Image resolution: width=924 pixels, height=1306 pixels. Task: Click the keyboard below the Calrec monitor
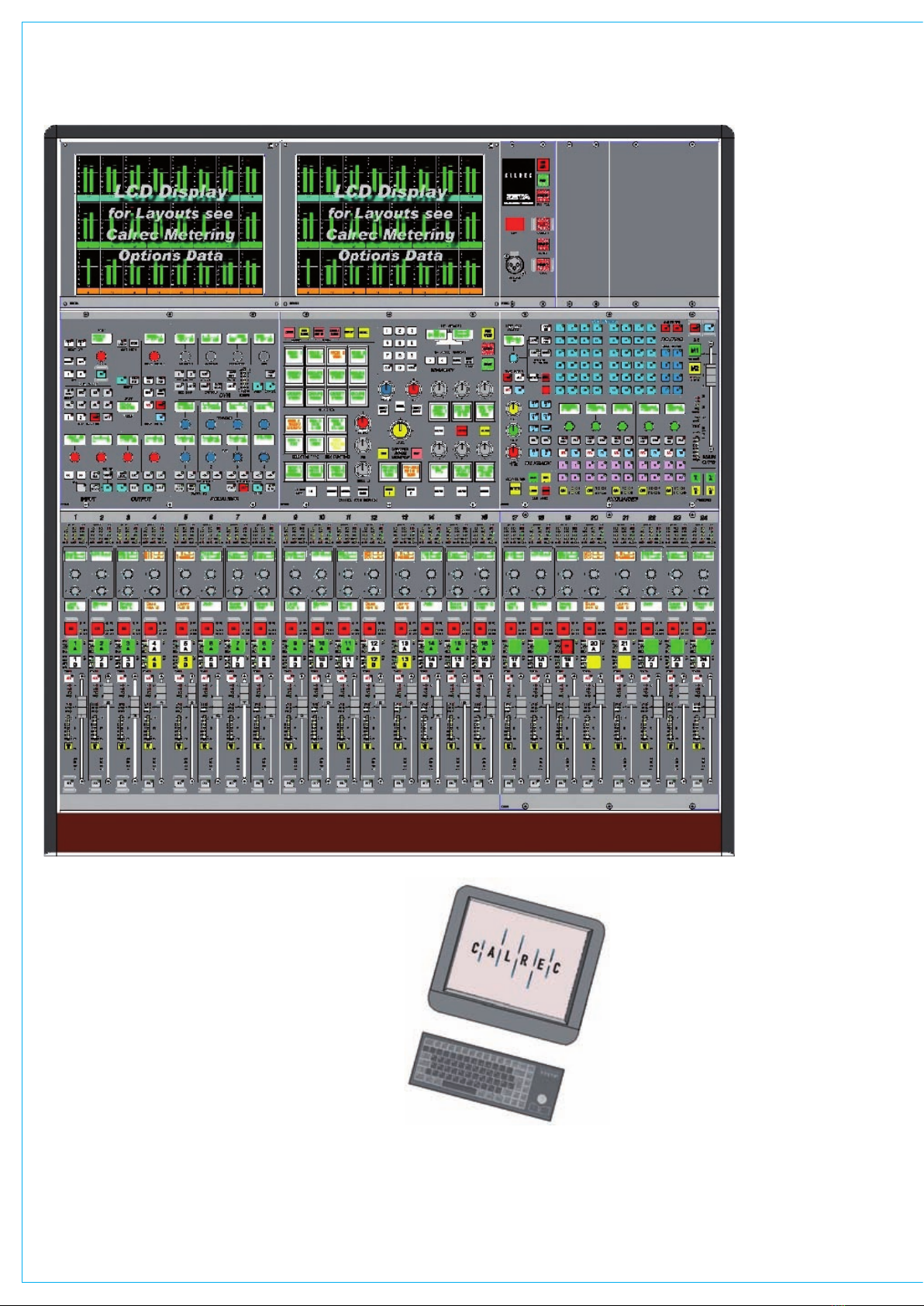(x=487, y=1077)
